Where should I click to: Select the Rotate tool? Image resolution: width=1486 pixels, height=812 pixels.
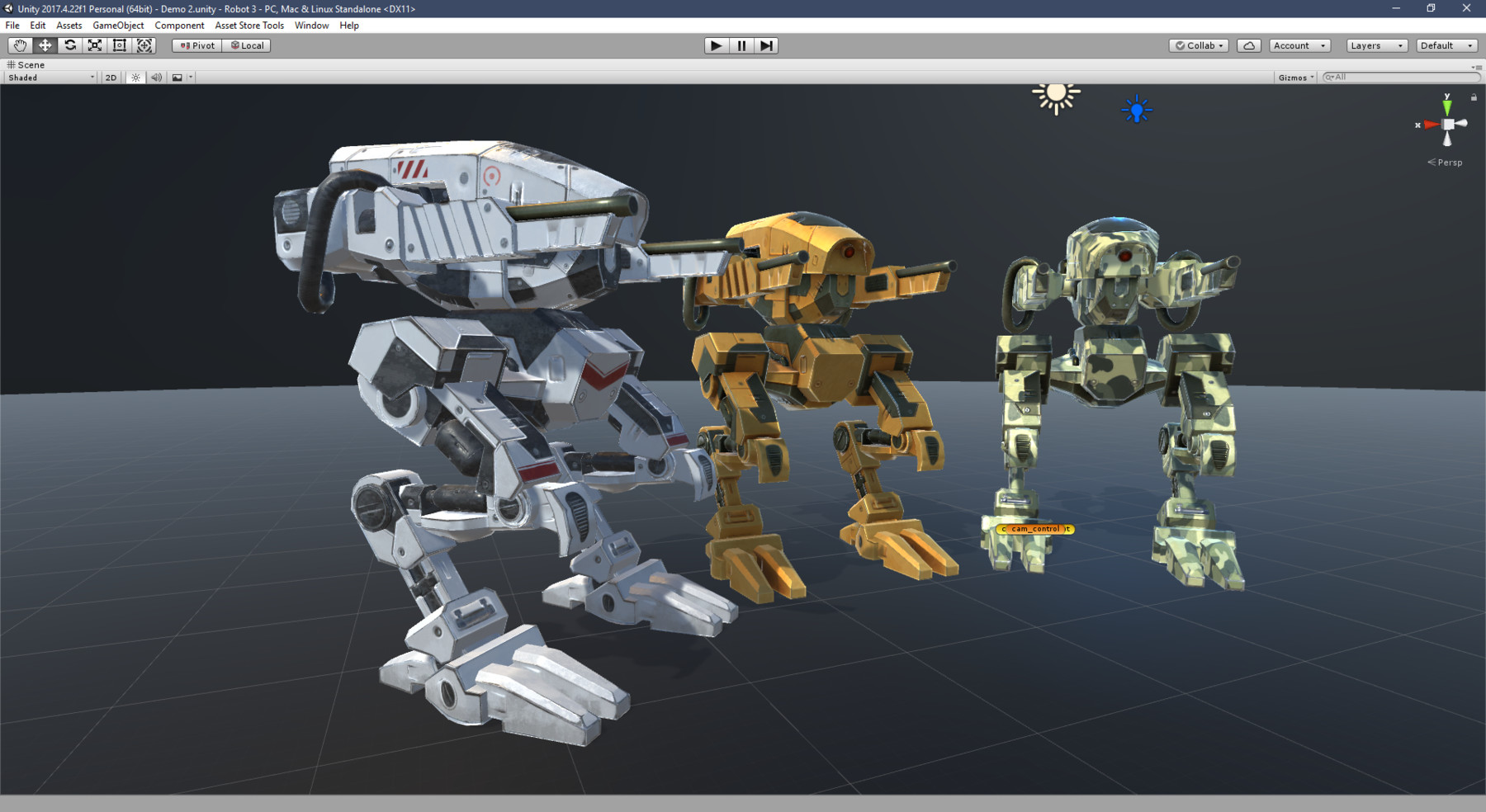pyautogui.click(x=69, y=45)
